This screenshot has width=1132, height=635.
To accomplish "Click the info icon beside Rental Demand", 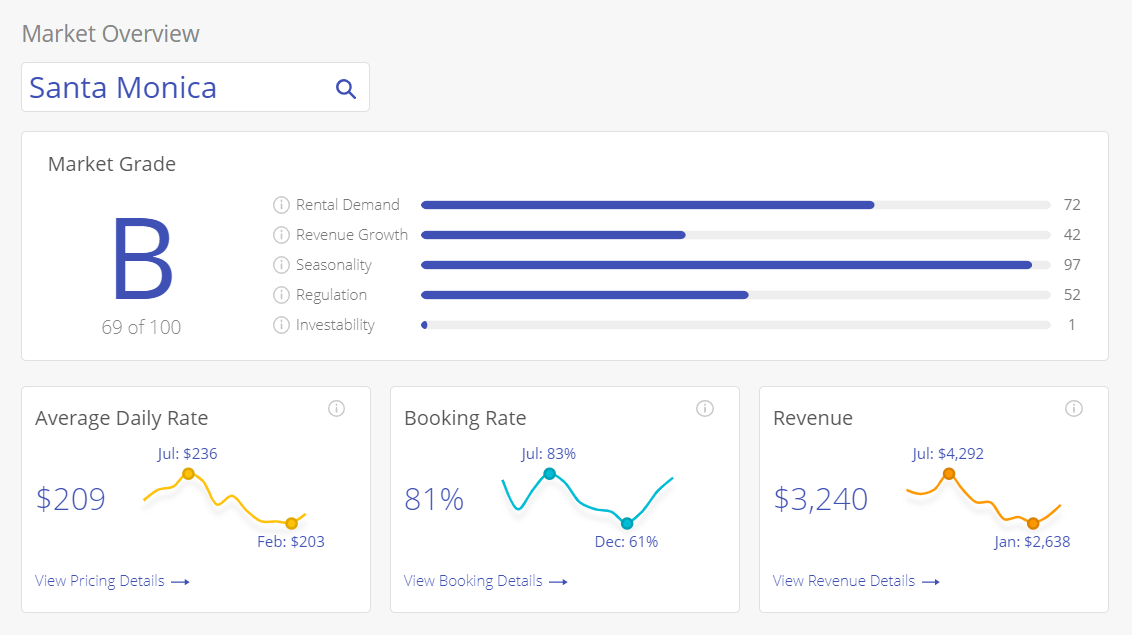I will 280,204.
